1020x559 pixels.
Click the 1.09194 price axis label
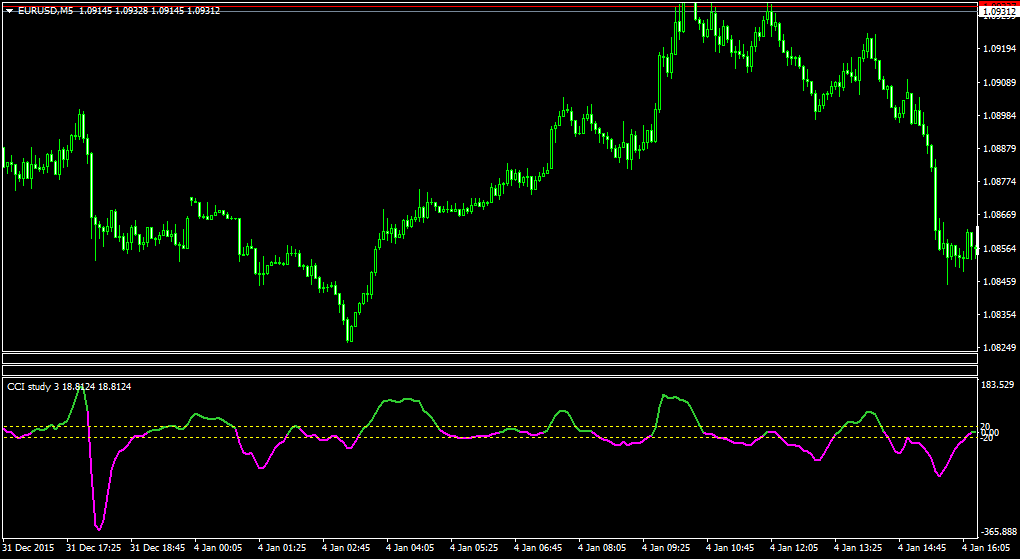tap(1000, 49)
